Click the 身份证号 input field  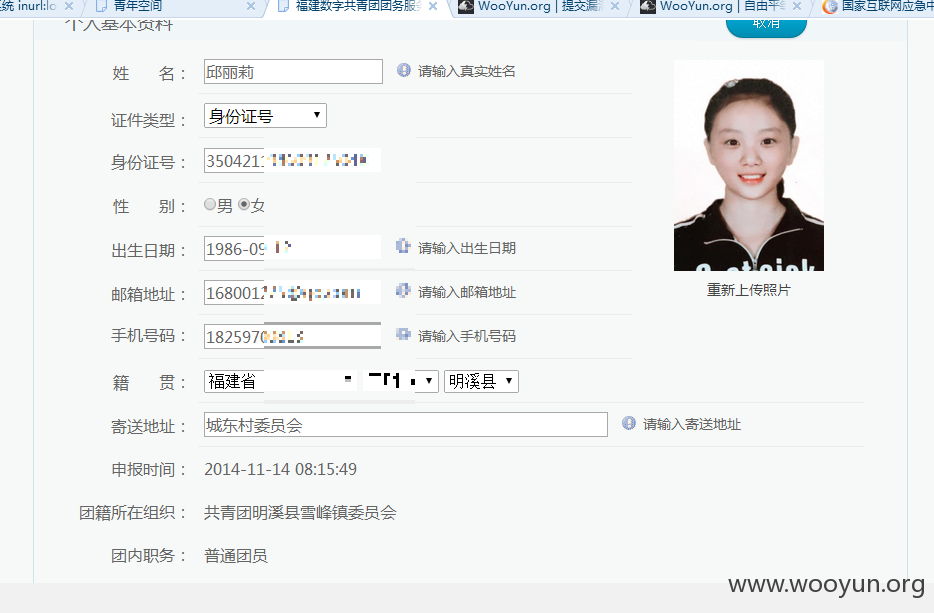coord(293,160)
